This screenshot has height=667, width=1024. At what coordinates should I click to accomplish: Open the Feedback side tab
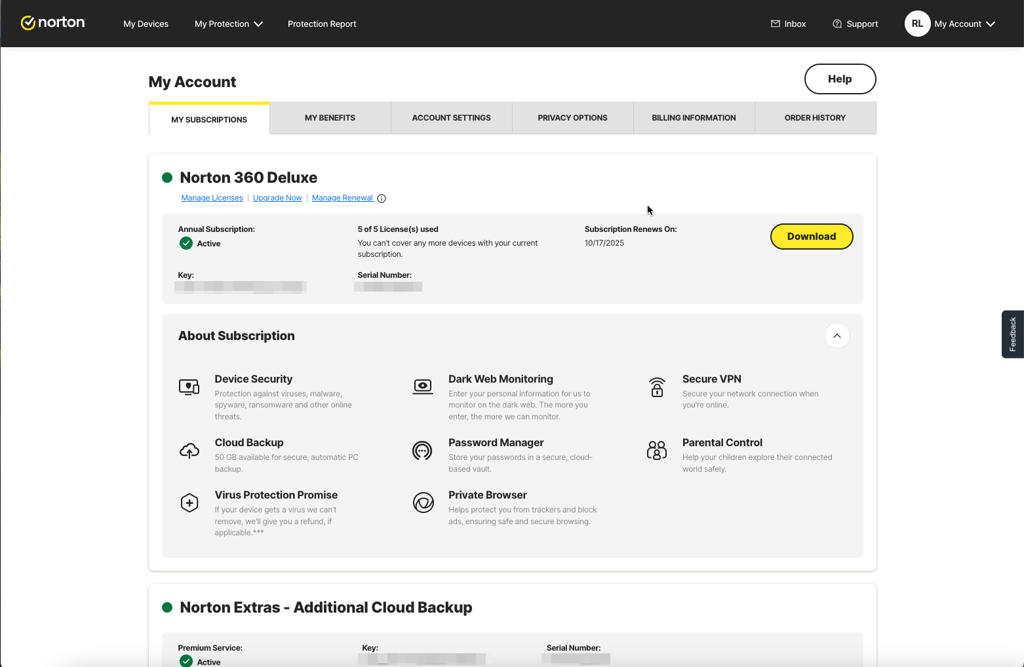click(x=1012, y=334)
